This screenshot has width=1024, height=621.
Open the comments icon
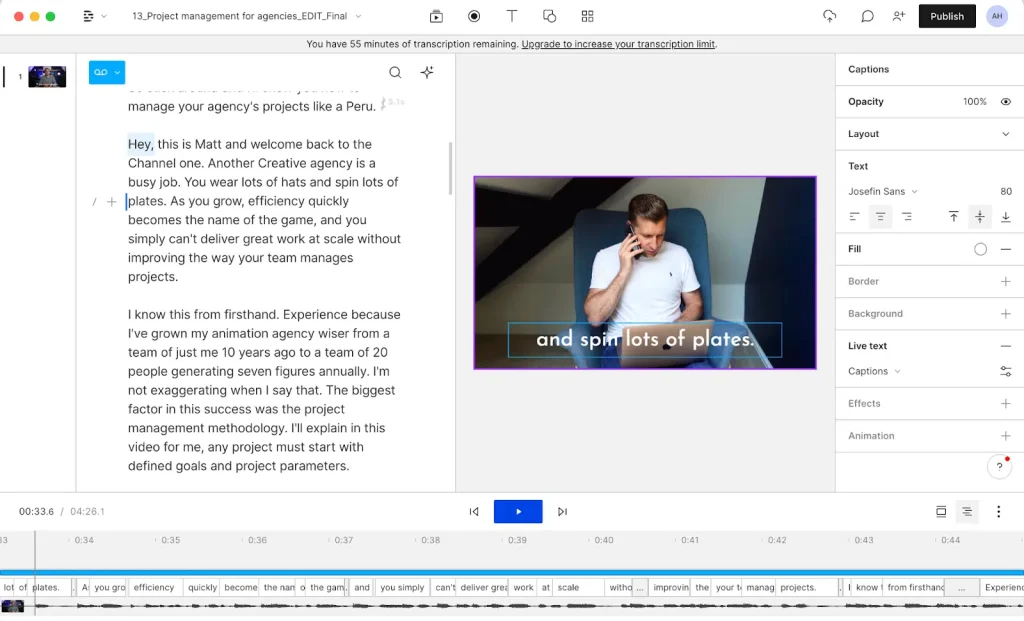click(x=867, y=16)
